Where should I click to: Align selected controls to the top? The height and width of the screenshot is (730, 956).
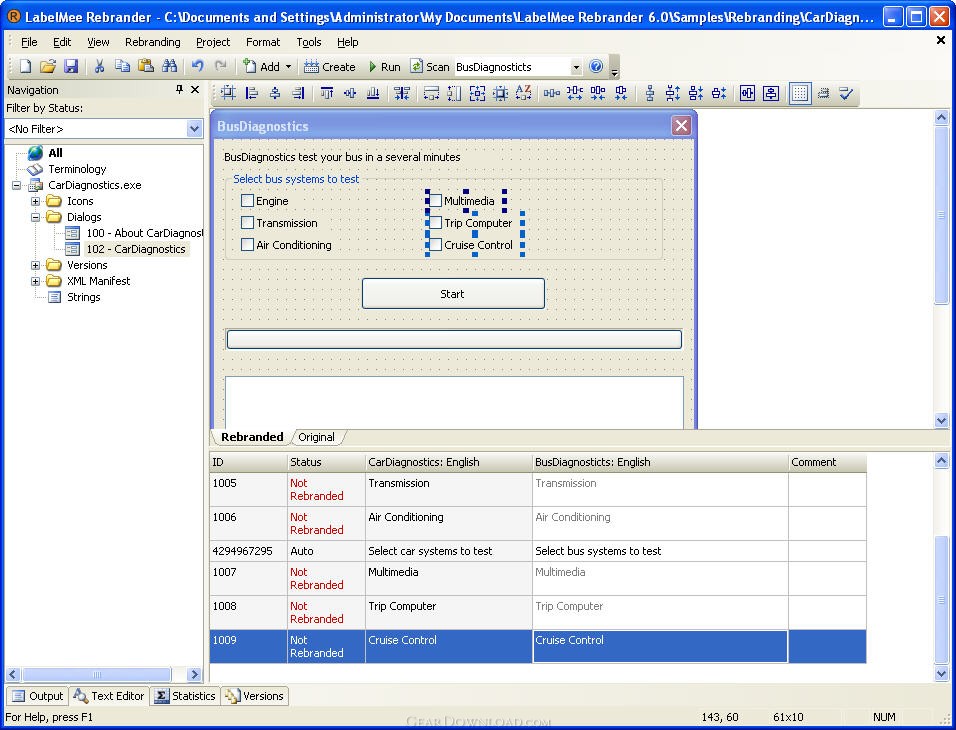327,93
